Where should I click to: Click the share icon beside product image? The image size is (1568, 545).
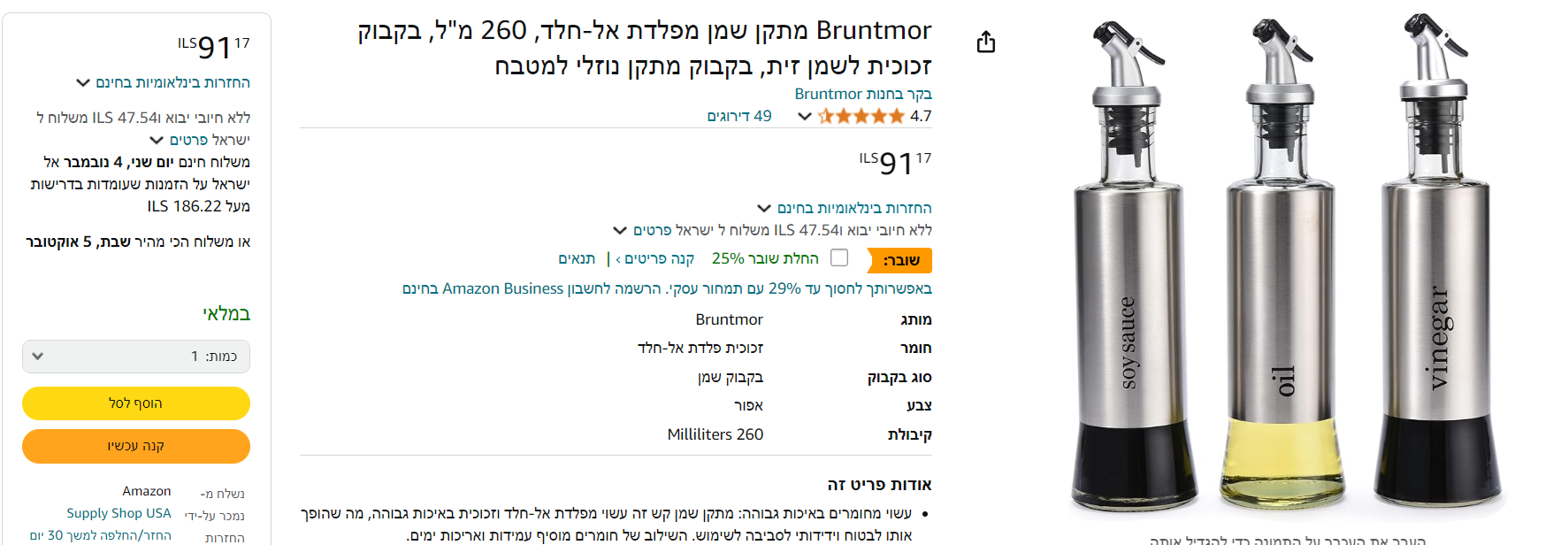pos(986,42)
